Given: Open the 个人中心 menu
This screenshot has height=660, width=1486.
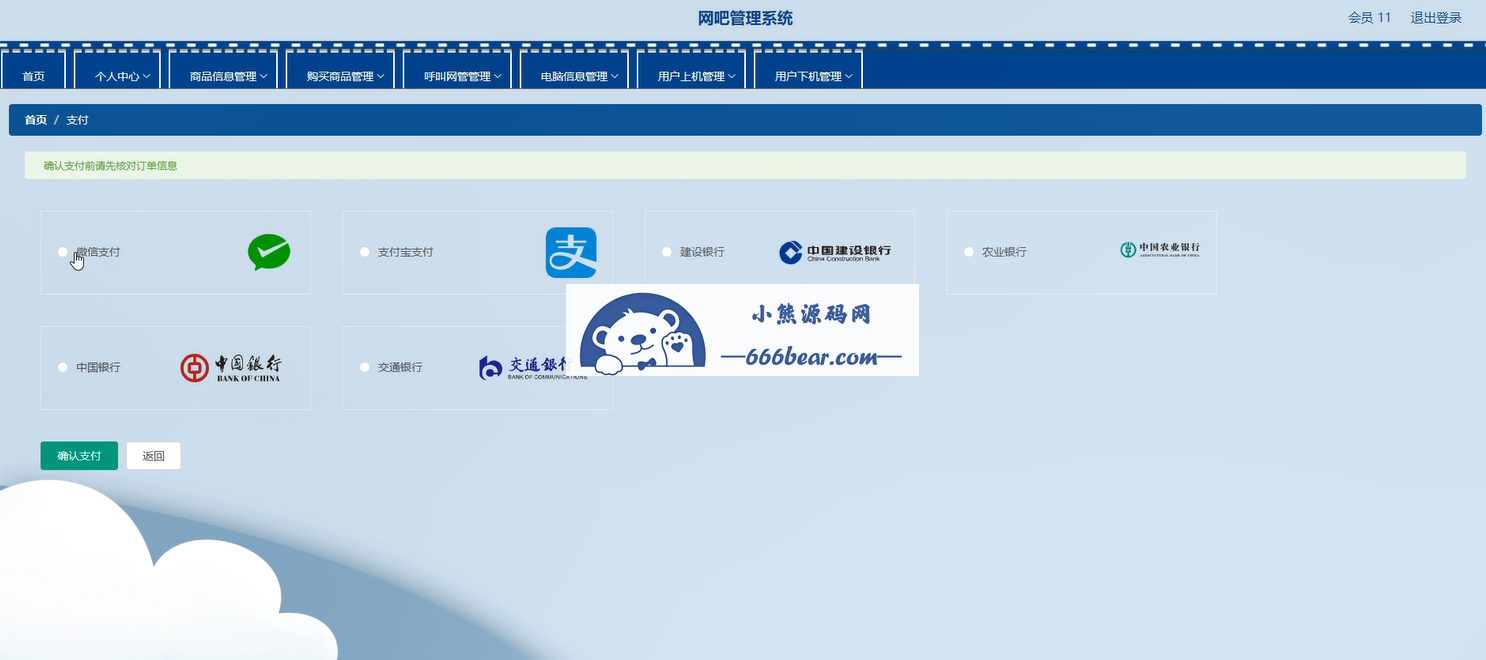Looking at the screenshot, I should pos(117,70).
